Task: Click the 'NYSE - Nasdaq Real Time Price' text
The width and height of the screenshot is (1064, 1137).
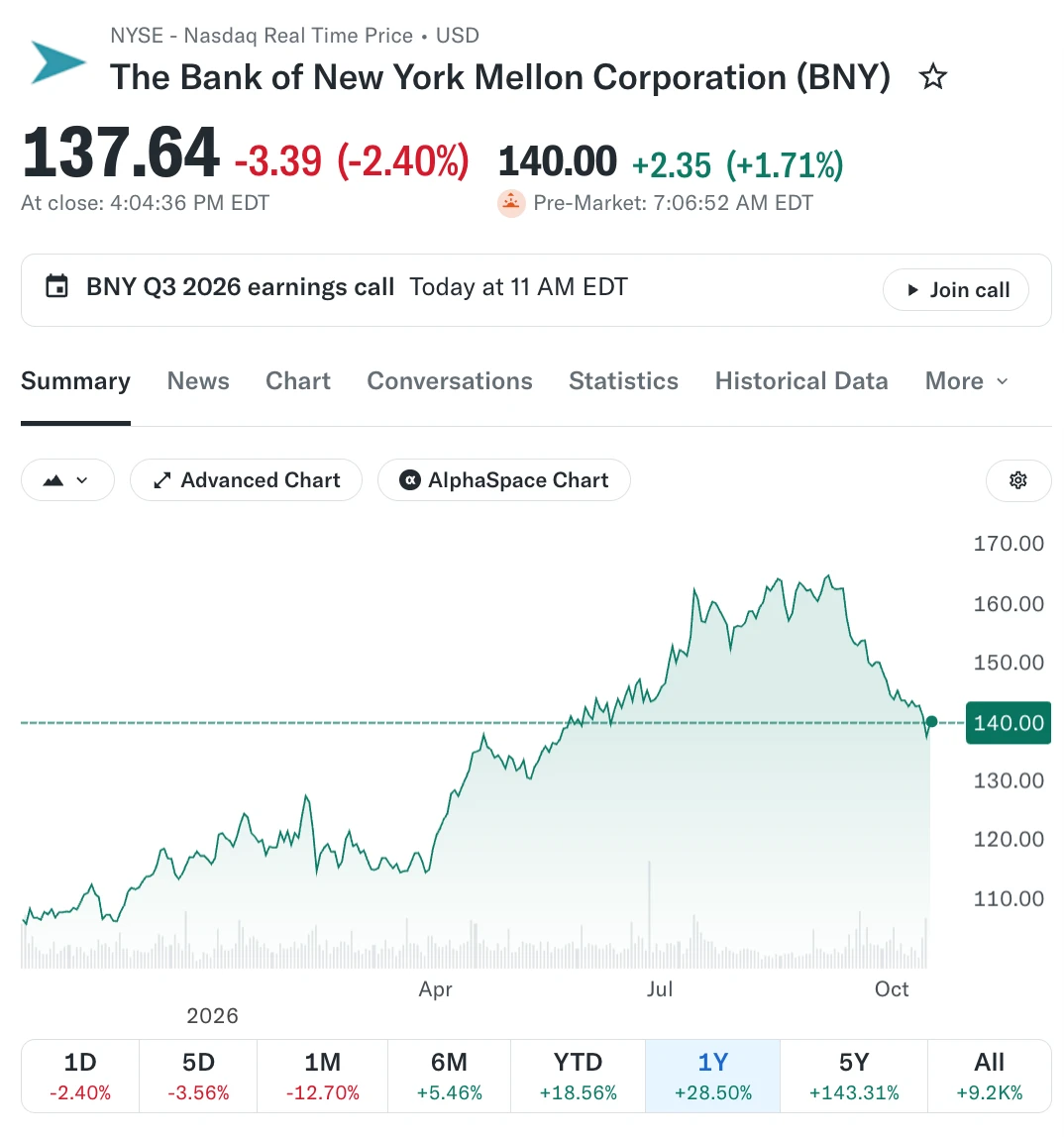Action: 262,36
